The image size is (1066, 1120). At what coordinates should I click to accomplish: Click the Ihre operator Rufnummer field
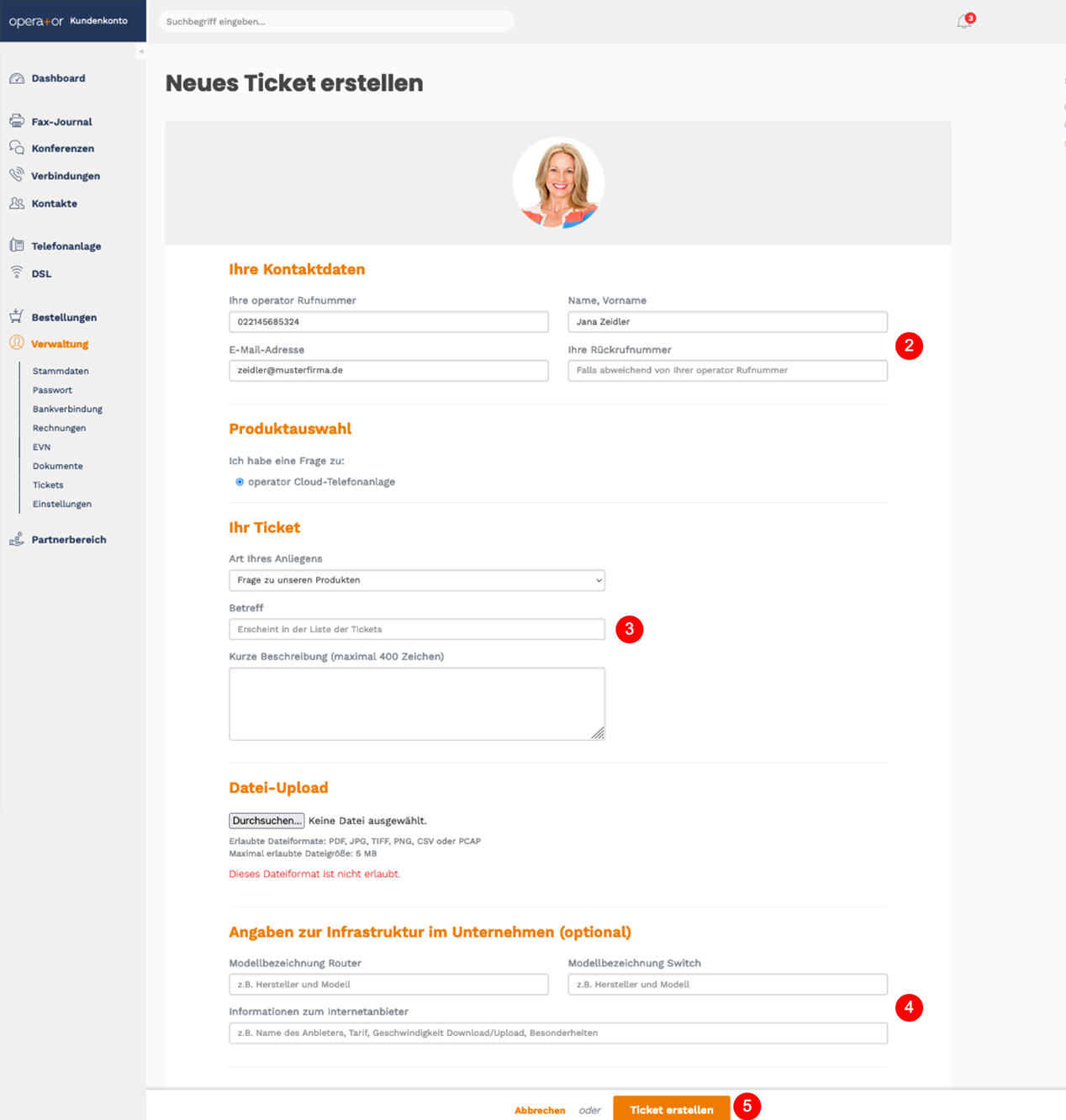pyautogui.click(x=388, y=322)
